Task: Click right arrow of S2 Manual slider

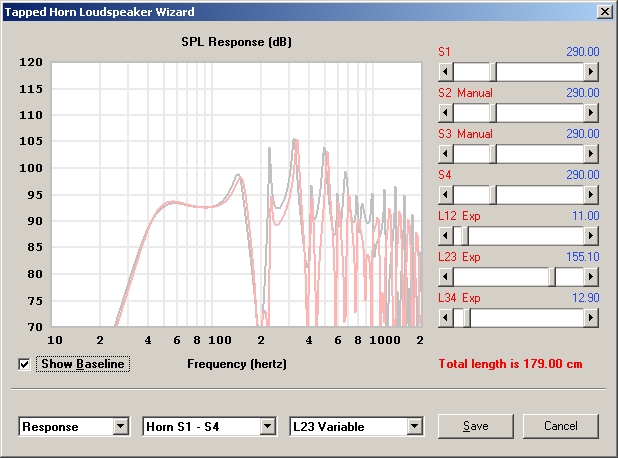Action: [591, 113]
